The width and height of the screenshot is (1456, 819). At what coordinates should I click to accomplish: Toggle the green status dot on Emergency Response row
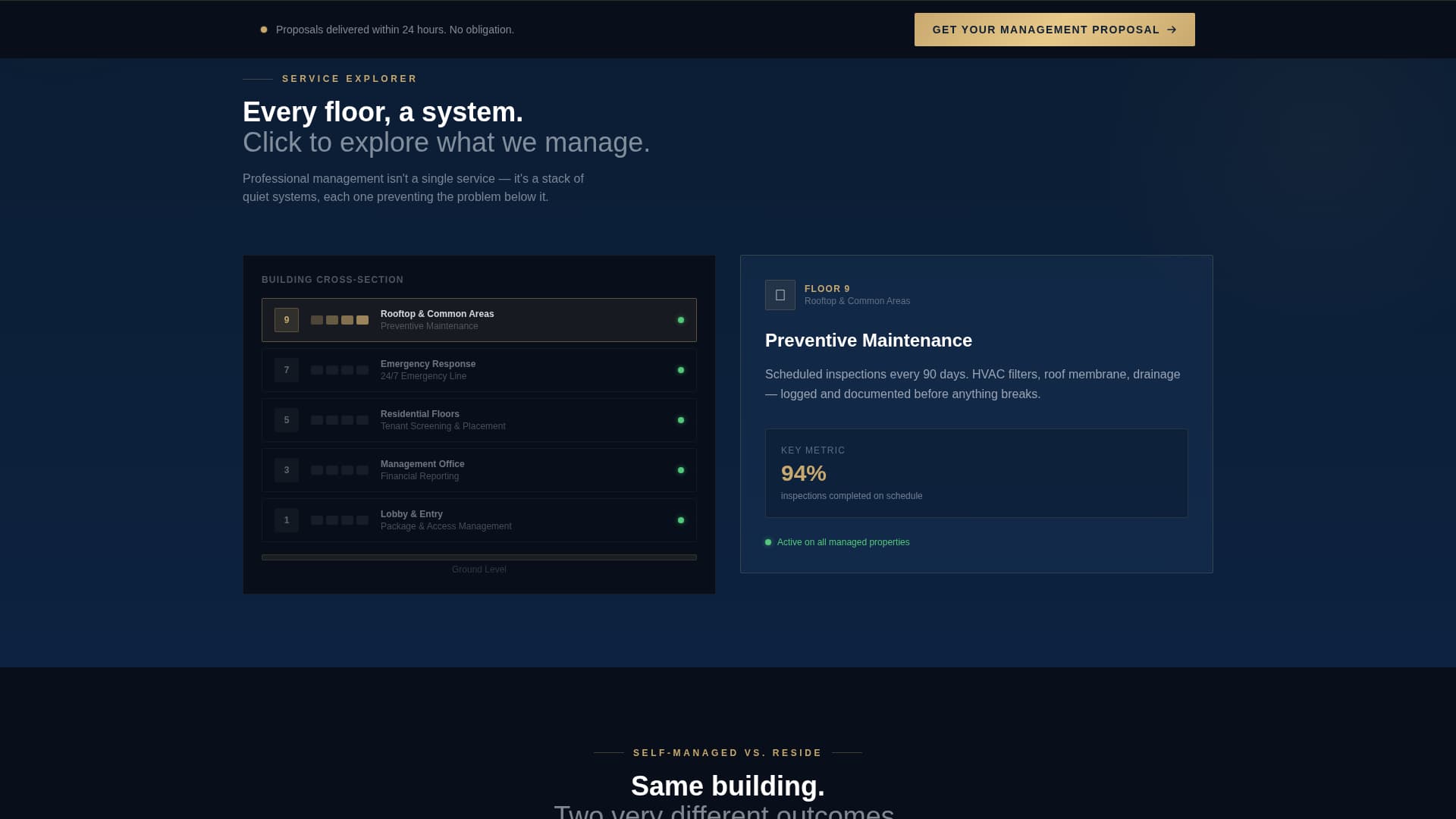[680, 370]
